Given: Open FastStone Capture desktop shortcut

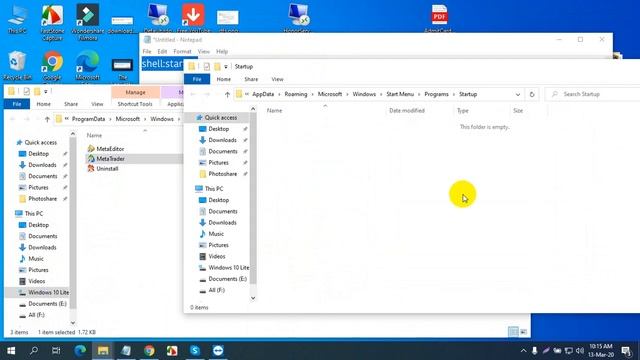Looking at the screenshot, I should point(52,22).
